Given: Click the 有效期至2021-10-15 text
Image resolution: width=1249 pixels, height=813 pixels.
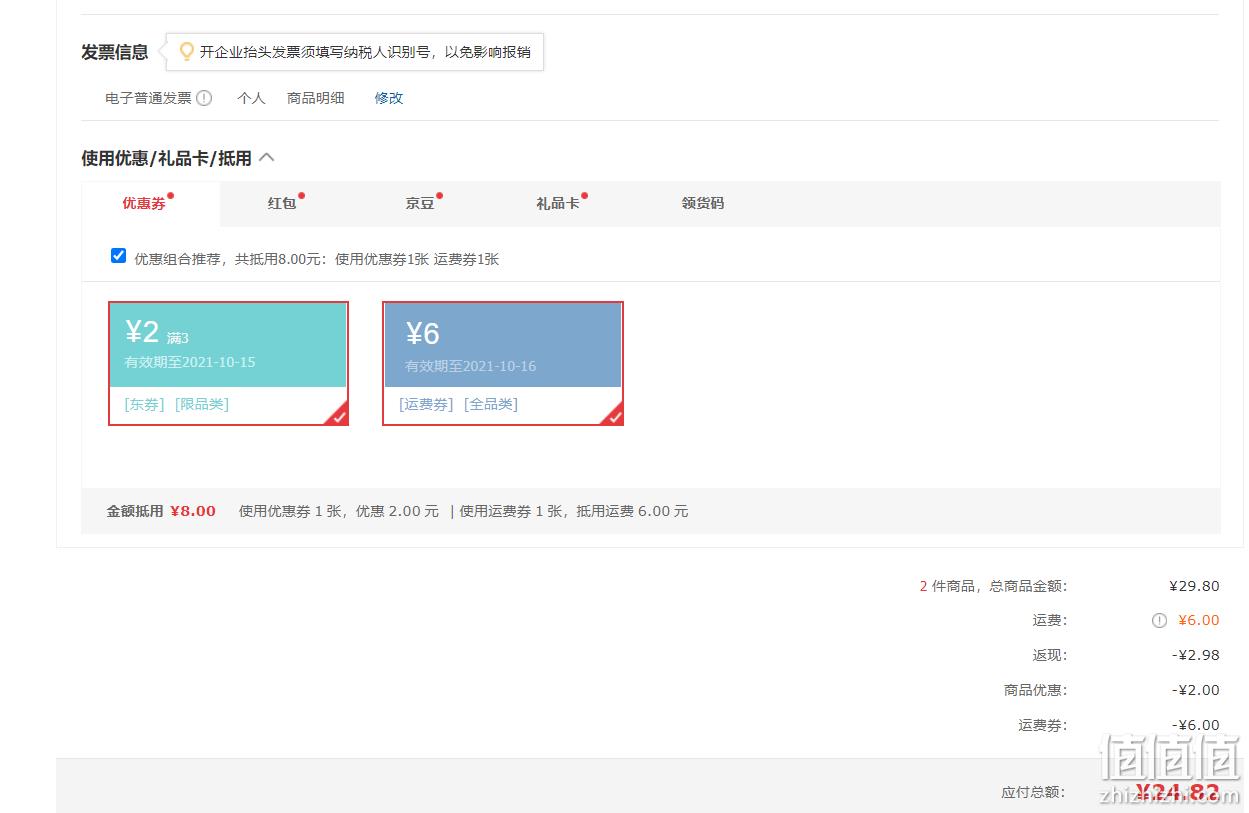Looking at the screenshot, I should (x=190, y=362).
